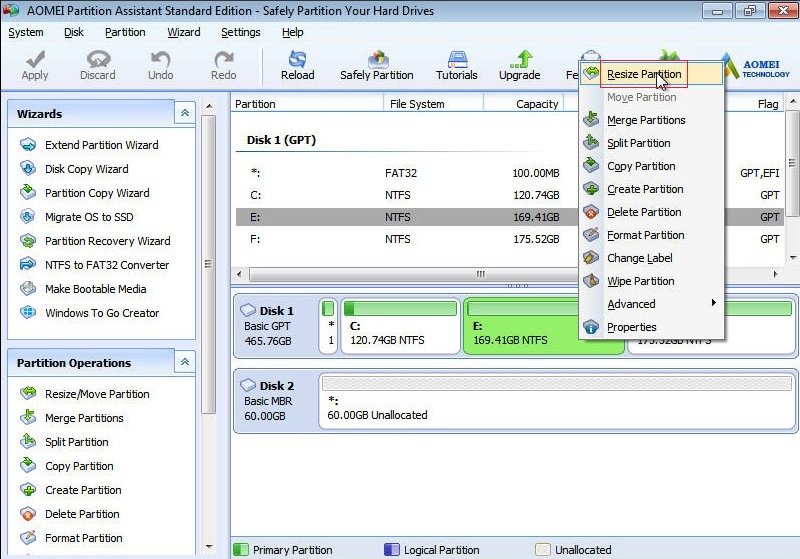Image resolution: width=800 pixels, height=559 pixels.
Task: Click the Upgrade toolbar icon
Action: (519, 65)
